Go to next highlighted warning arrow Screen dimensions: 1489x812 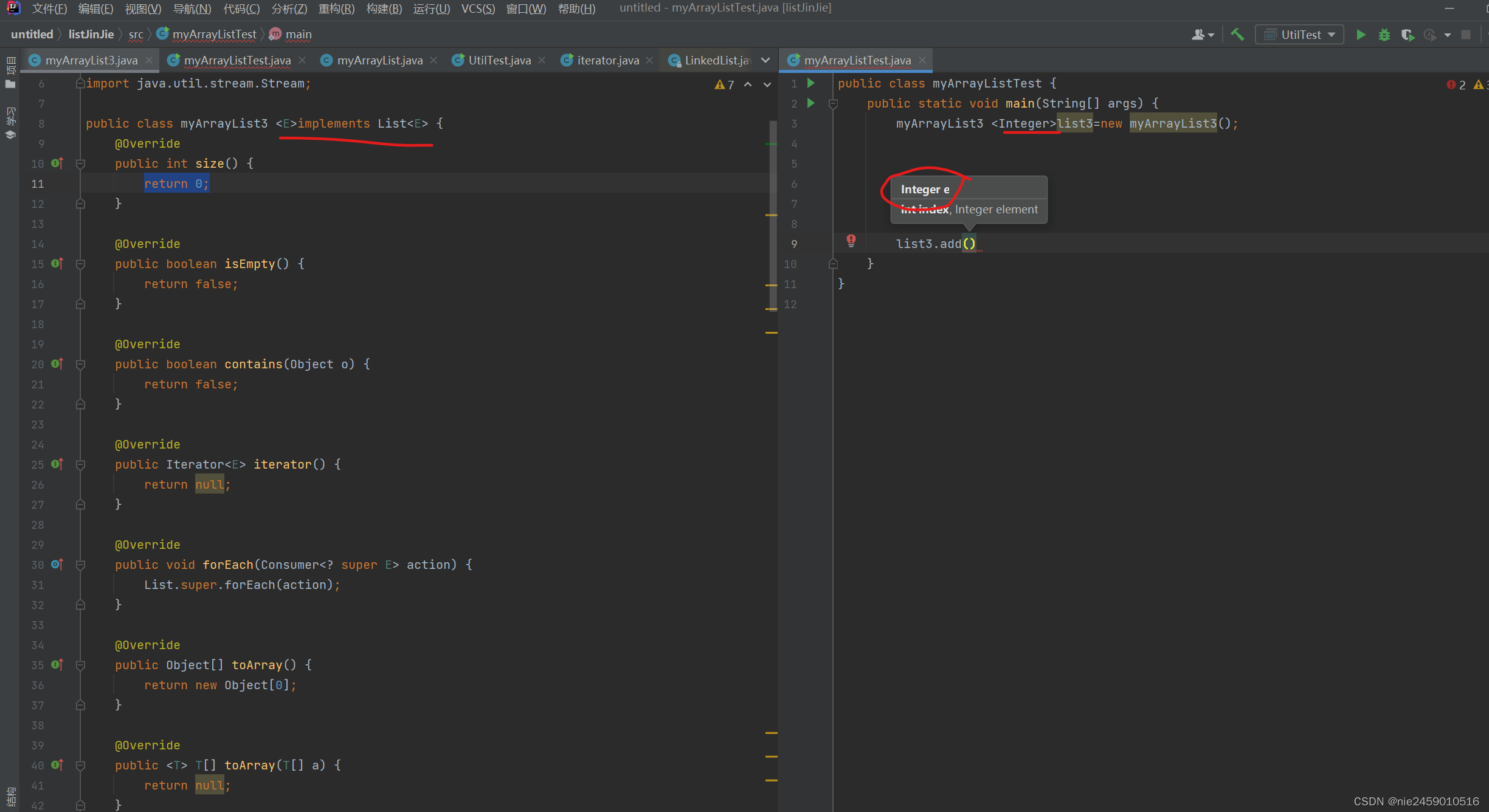767,84
